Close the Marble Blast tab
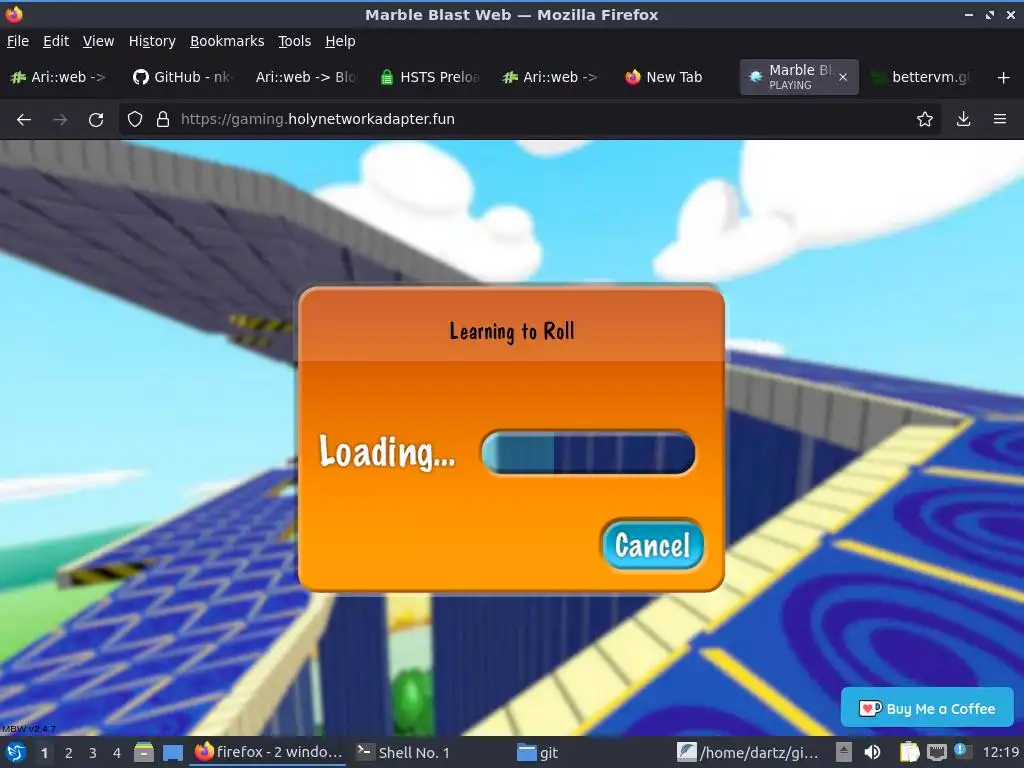 (x=843, y=77)
